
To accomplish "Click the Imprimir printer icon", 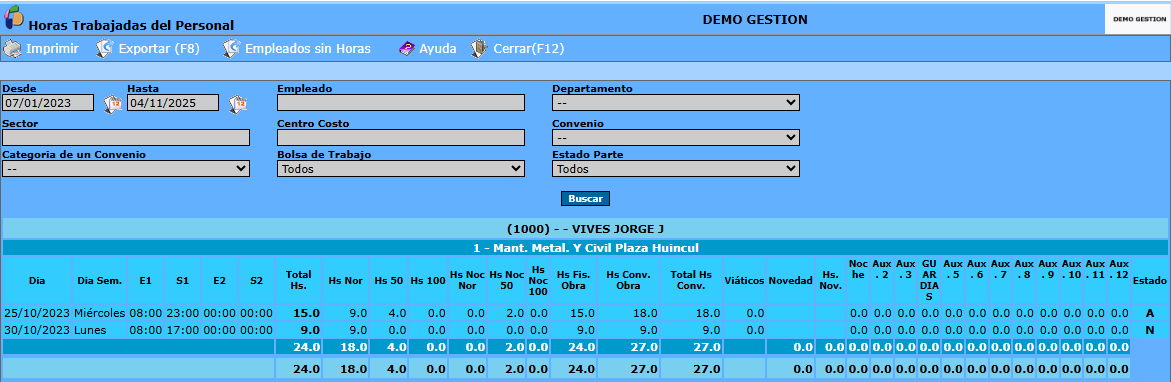I will pyautogui.click(x=12, y=49).
